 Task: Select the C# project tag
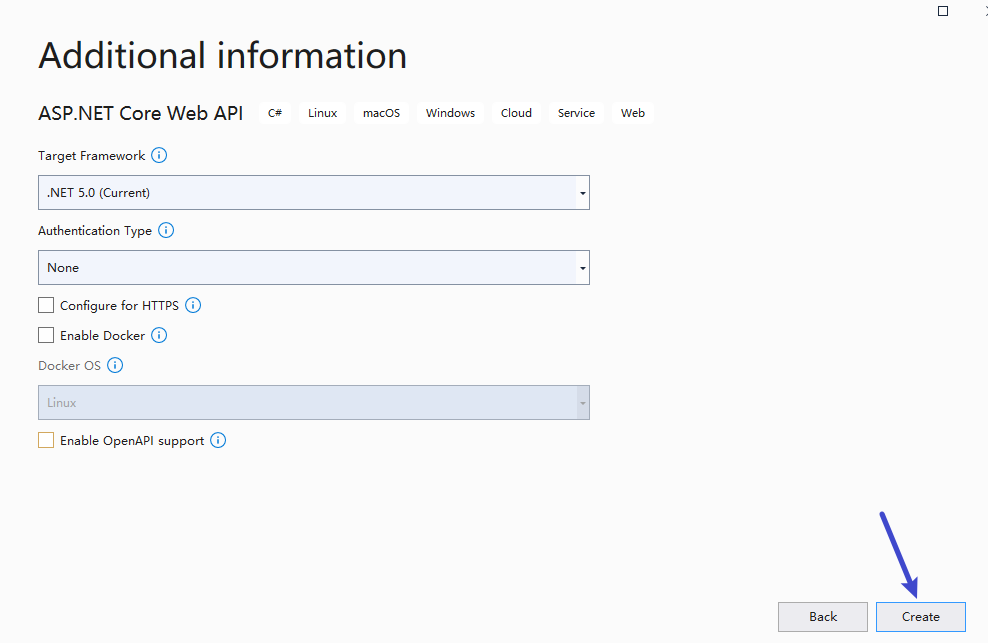[274, 113]
